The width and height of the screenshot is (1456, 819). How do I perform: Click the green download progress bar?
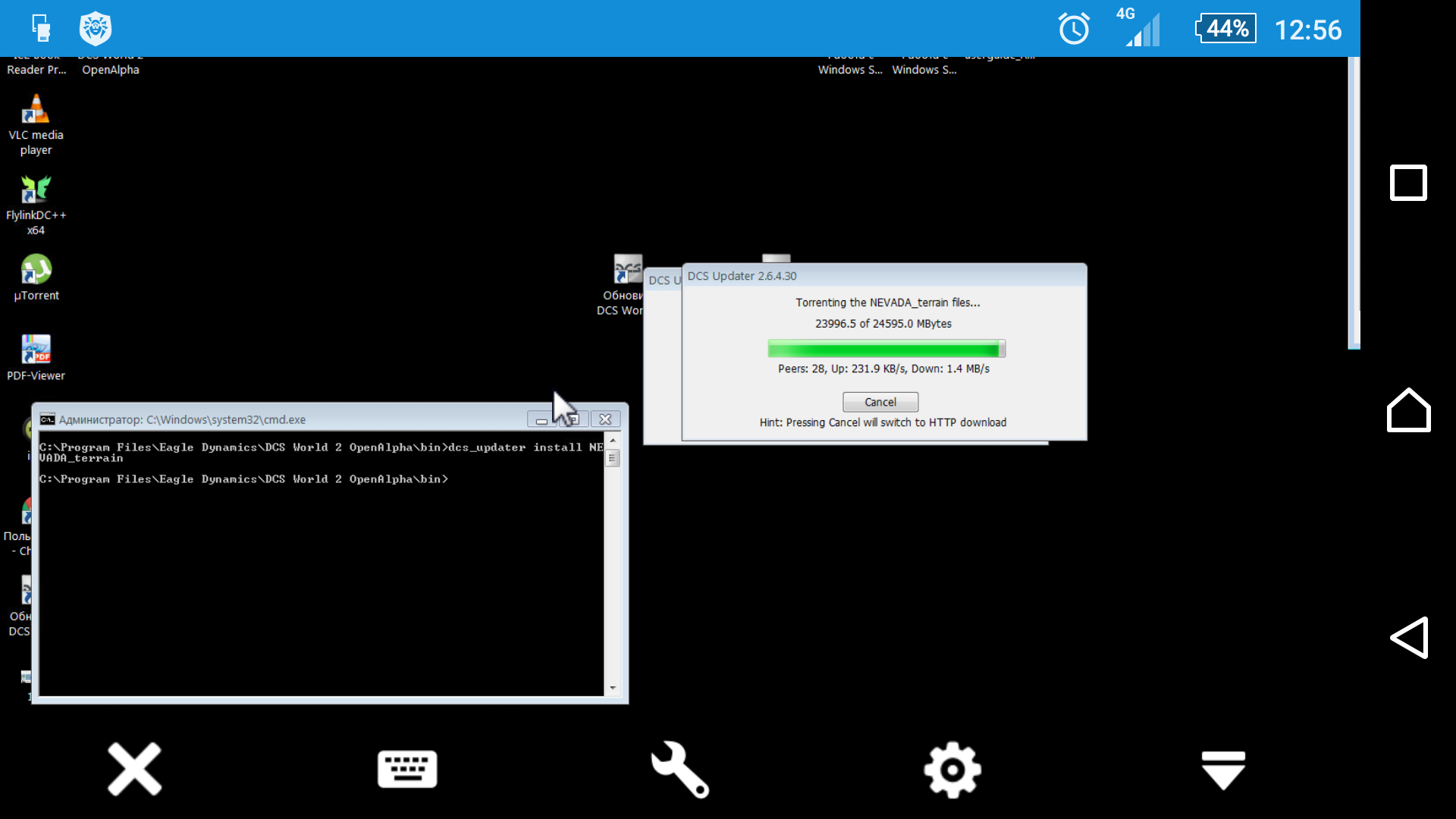click(x=886, y=349)
